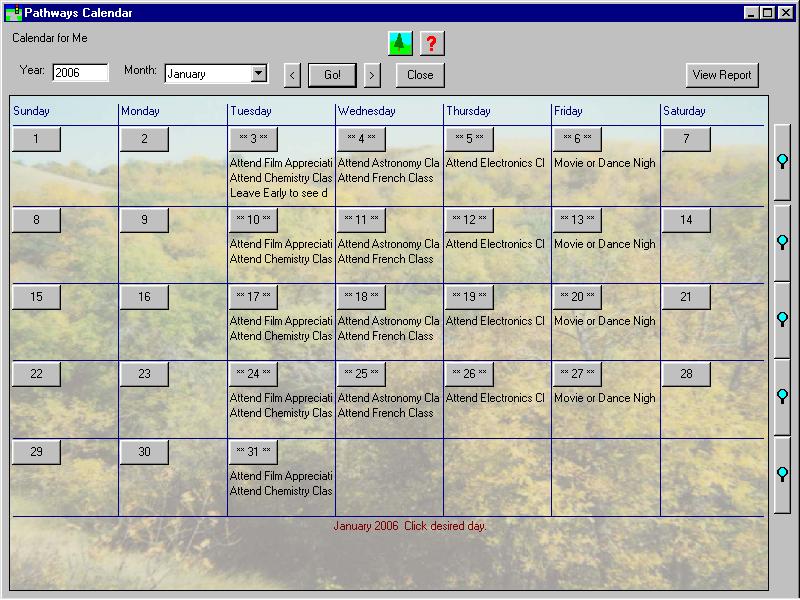Click the pin button beside the first week
Image resolution: width=800 pixels, height=600 pixels.
point(783,162)
